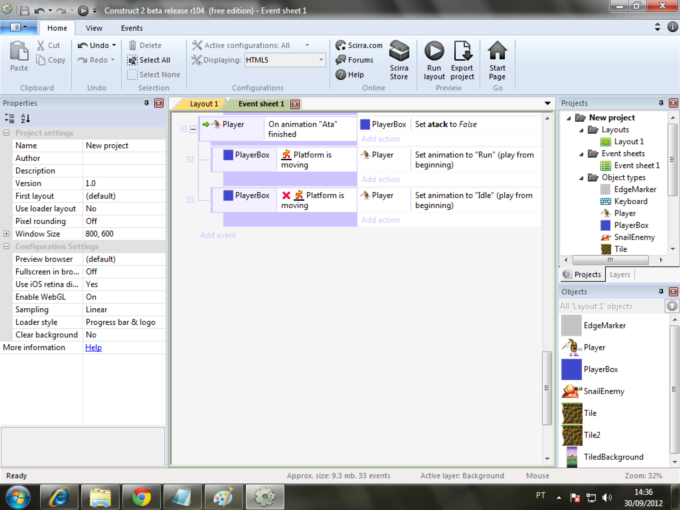Click the Copy button in Clipboard group
Viewport: 680px width, 510px height.
51,60
